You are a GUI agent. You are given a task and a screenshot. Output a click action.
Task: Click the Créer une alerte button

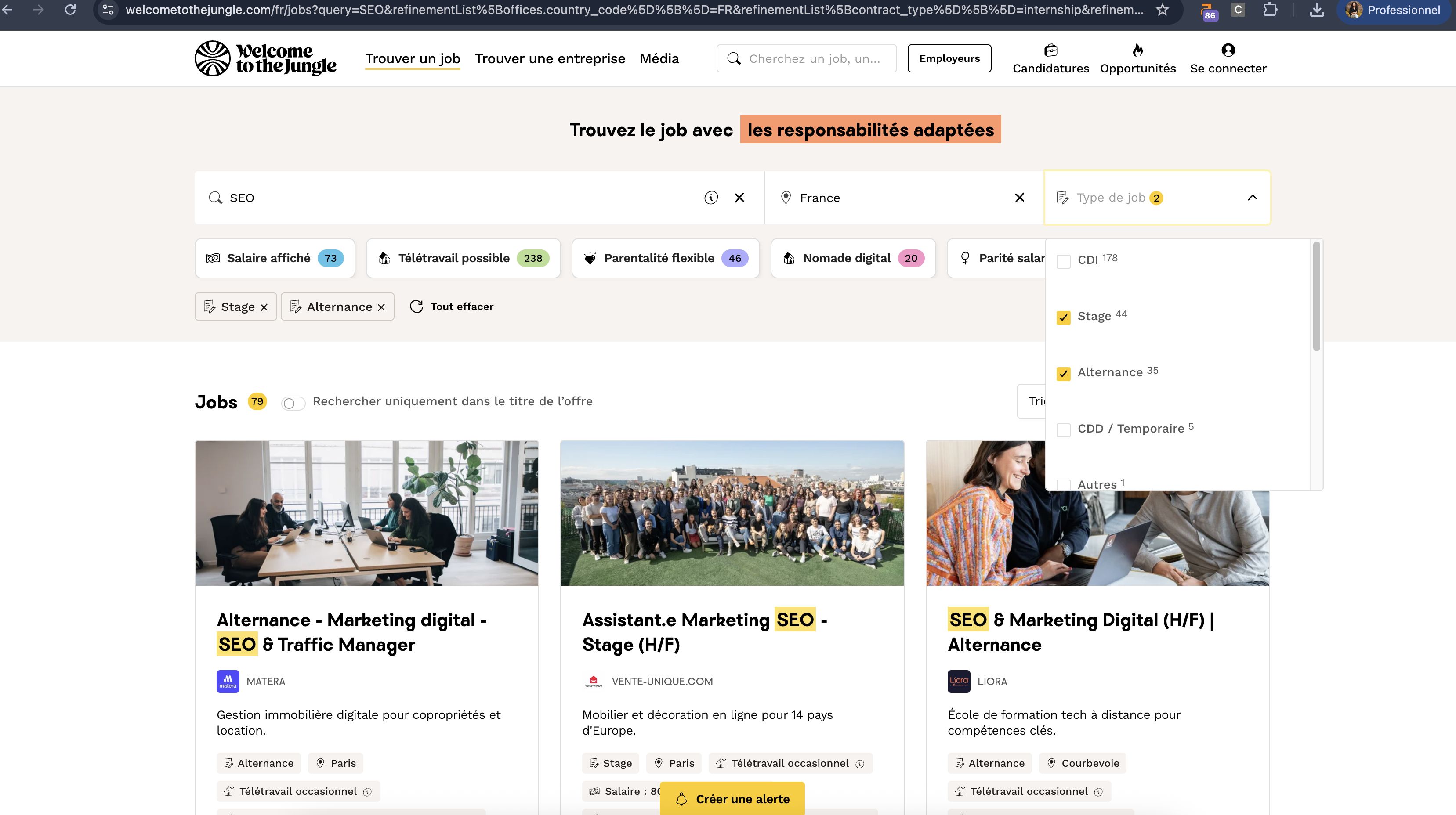[732, 799]
